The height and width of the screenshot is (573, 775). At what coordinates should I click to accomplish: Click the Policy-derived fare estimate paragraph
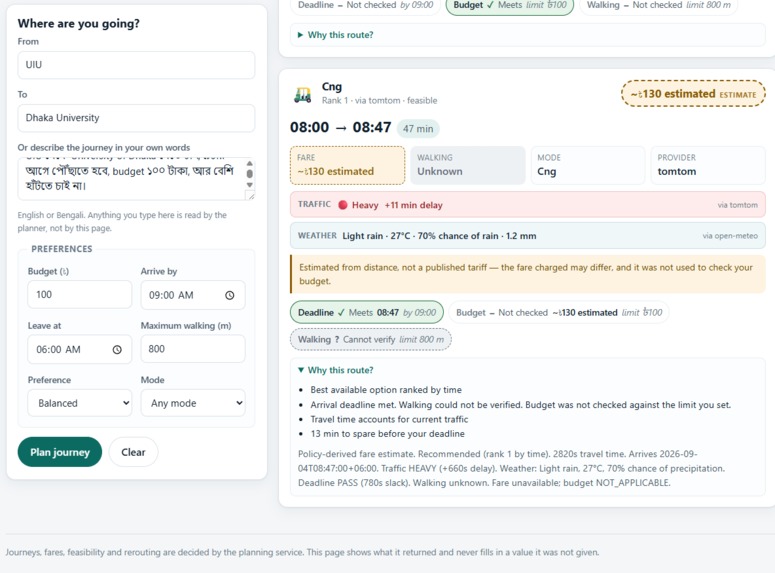pyautogui.click(x=512, y=468)
